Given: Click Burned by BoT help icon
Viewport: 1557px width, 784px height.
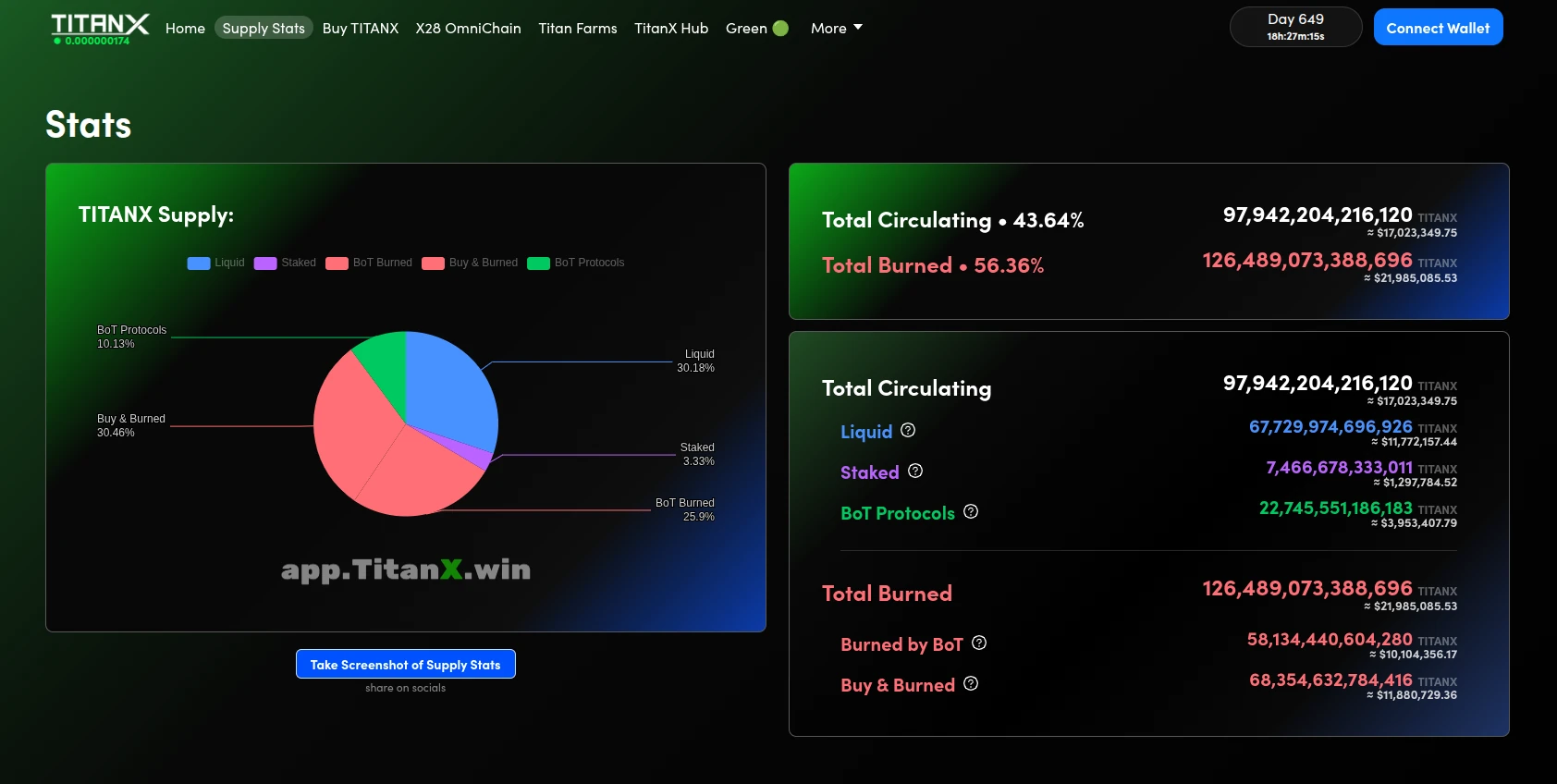Looking at the screenshot, I should 979,643.
